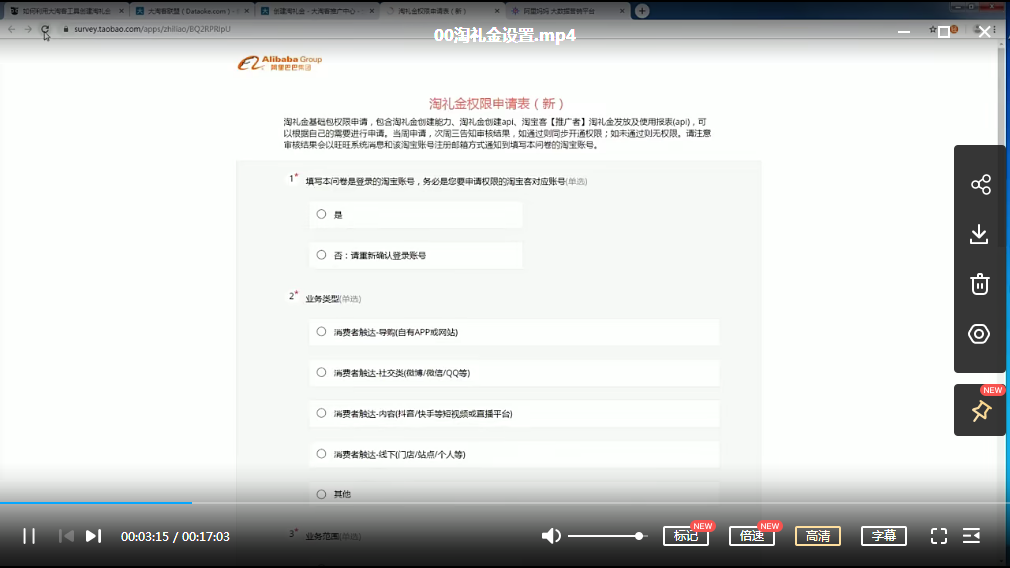The height and width of the screenshot is (568, 1010).
Task: Open the playlist panel icon
Action: [971, 536]
